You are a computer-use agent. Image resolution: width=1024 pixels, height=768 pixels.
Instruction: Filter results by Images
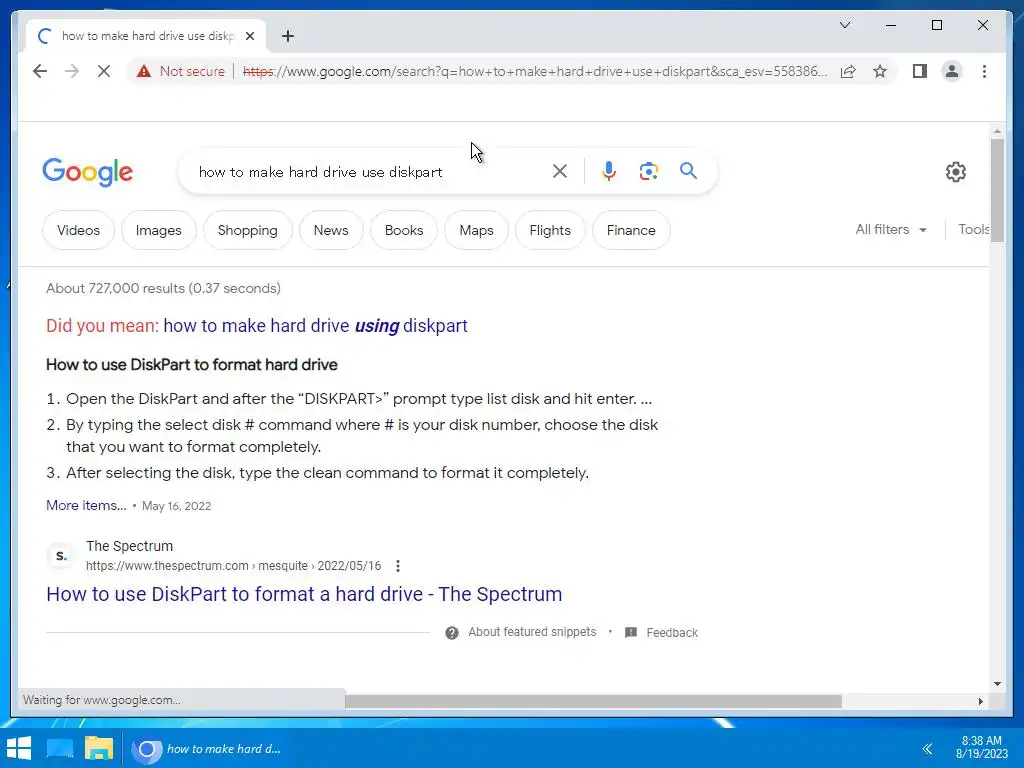click(x=159, y=230)
